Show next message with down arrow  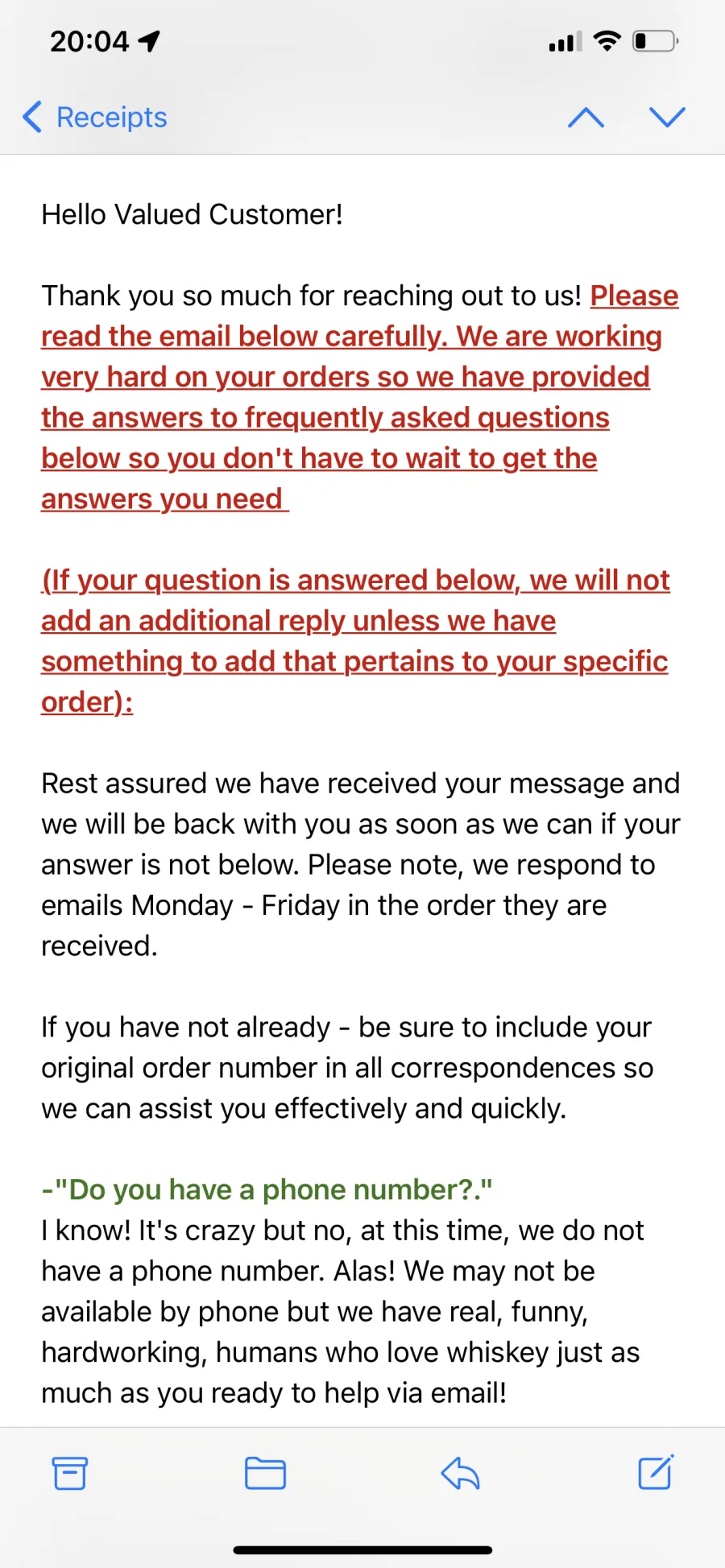tap(667, 118)
